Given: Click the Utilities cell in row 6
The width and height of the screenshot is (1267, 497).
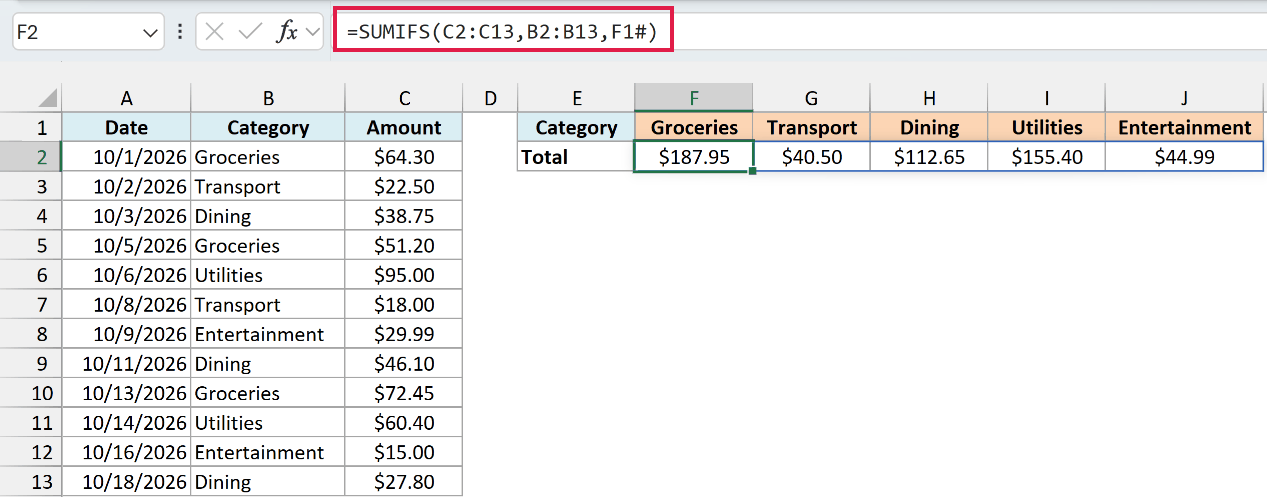Looking at the screenshot, I should click(x=268, y=275).
